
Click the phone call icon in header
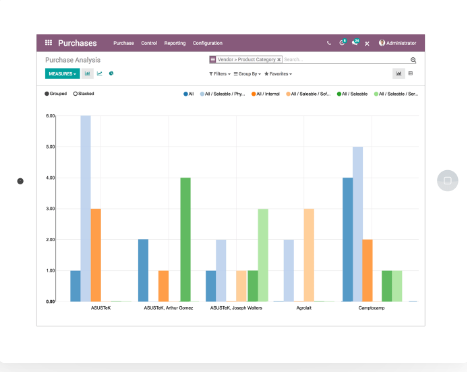click(329, 43)
